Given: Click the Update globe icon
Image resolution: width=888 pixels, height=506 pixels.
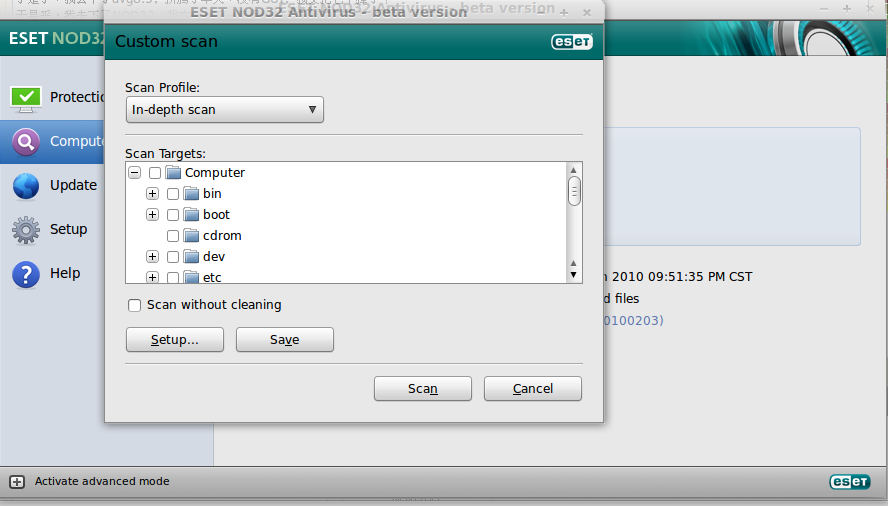Looking at the screenshot, I should click(x=25, y=186).
